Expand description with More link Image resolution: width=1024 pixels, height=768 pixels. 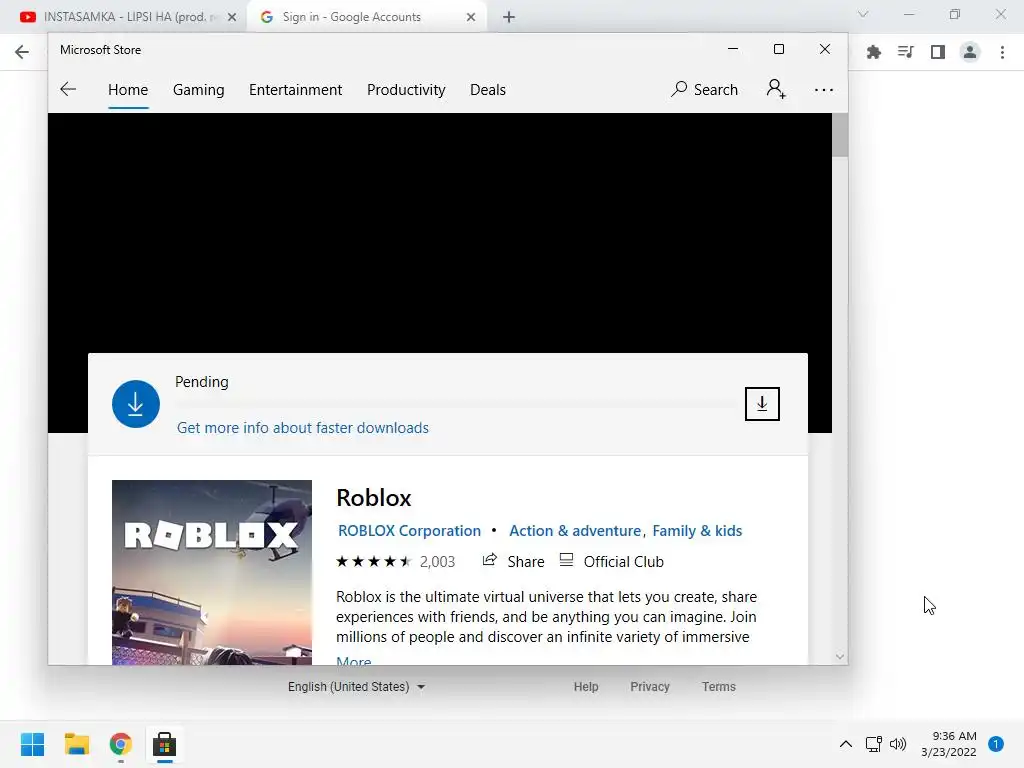point(353,660)
